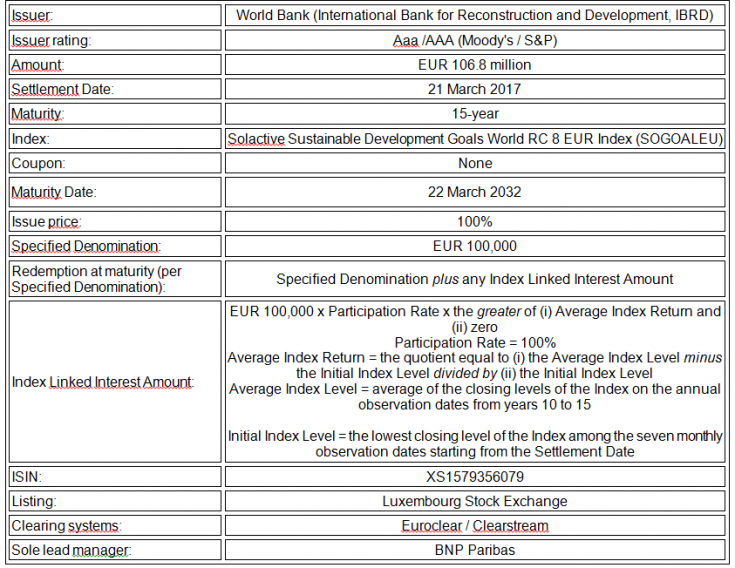Select the 'BNP Paribas' value
735x568 pixels.
[x=475, y=550]
